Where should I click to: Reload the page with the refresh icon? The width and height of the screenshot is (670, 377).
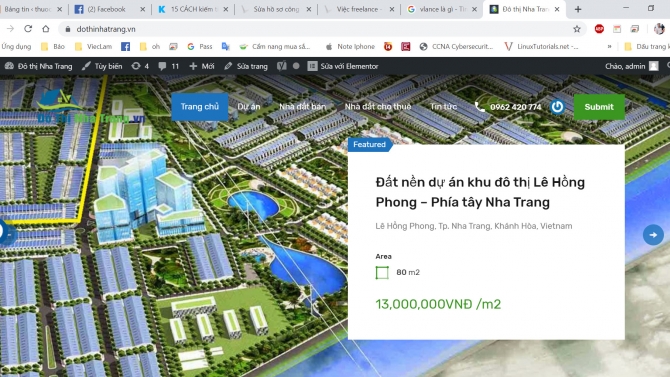click(x=28, y=29)
